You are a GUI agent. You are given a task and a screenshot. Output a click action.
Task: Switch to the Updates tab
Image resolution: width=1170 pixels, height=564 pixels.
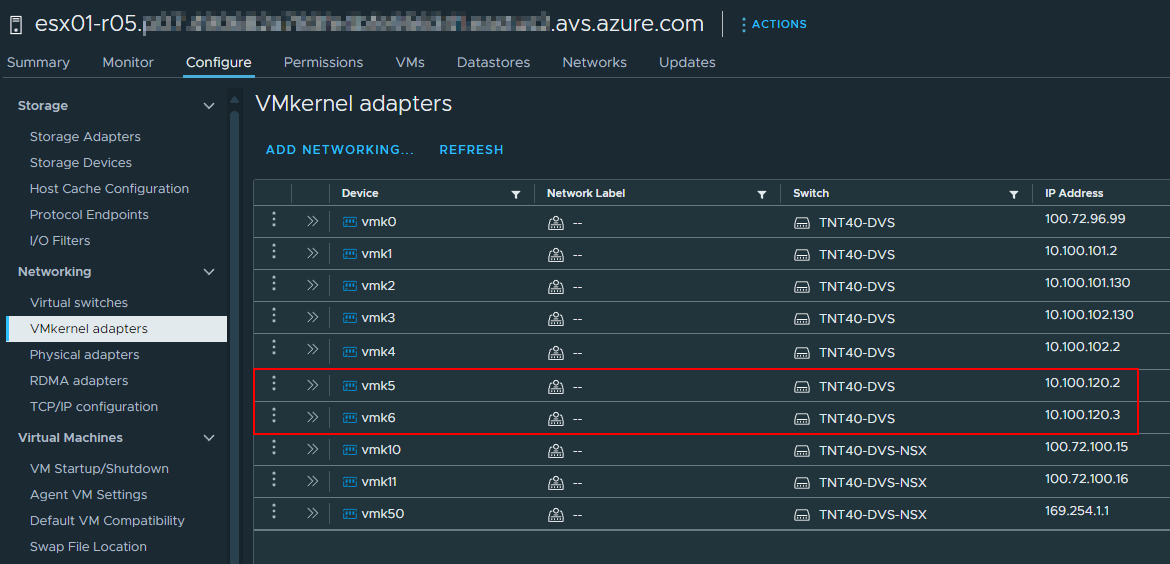tap(686, 63)
